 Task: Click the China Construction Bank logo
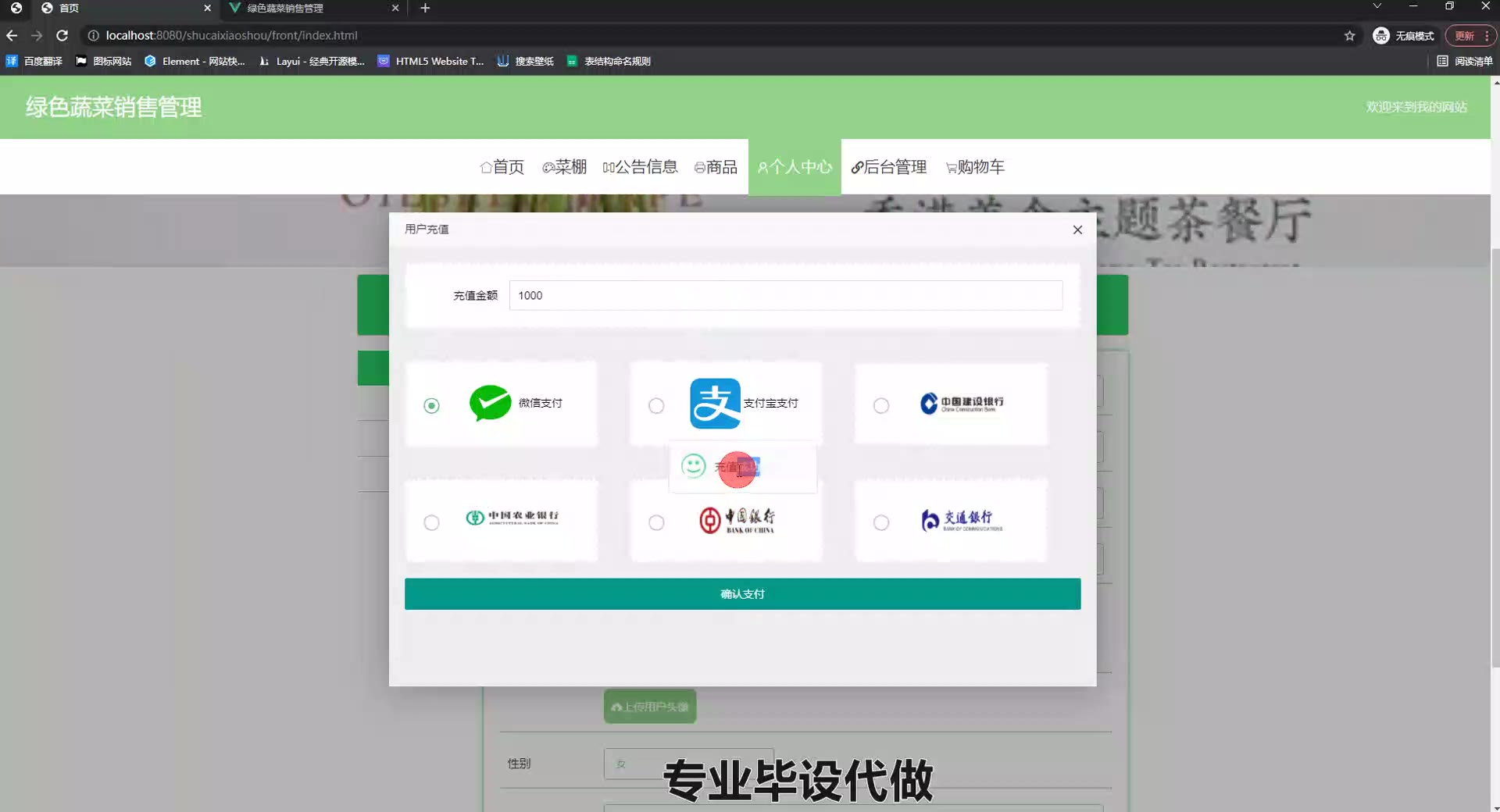click(x=962, y=403)
